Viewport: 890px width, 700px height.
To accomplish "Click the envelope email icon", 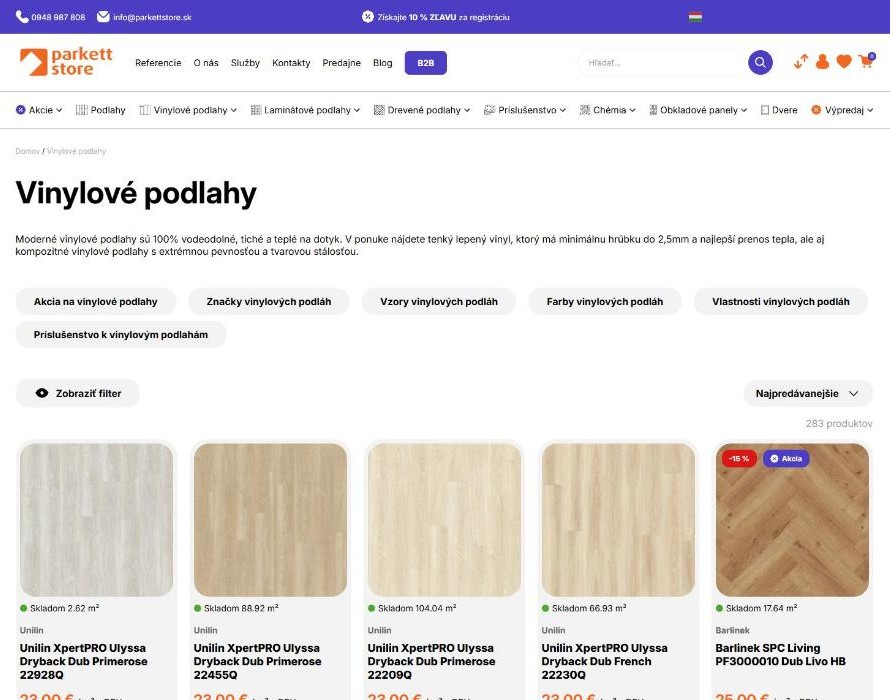I will click(103, 17).
